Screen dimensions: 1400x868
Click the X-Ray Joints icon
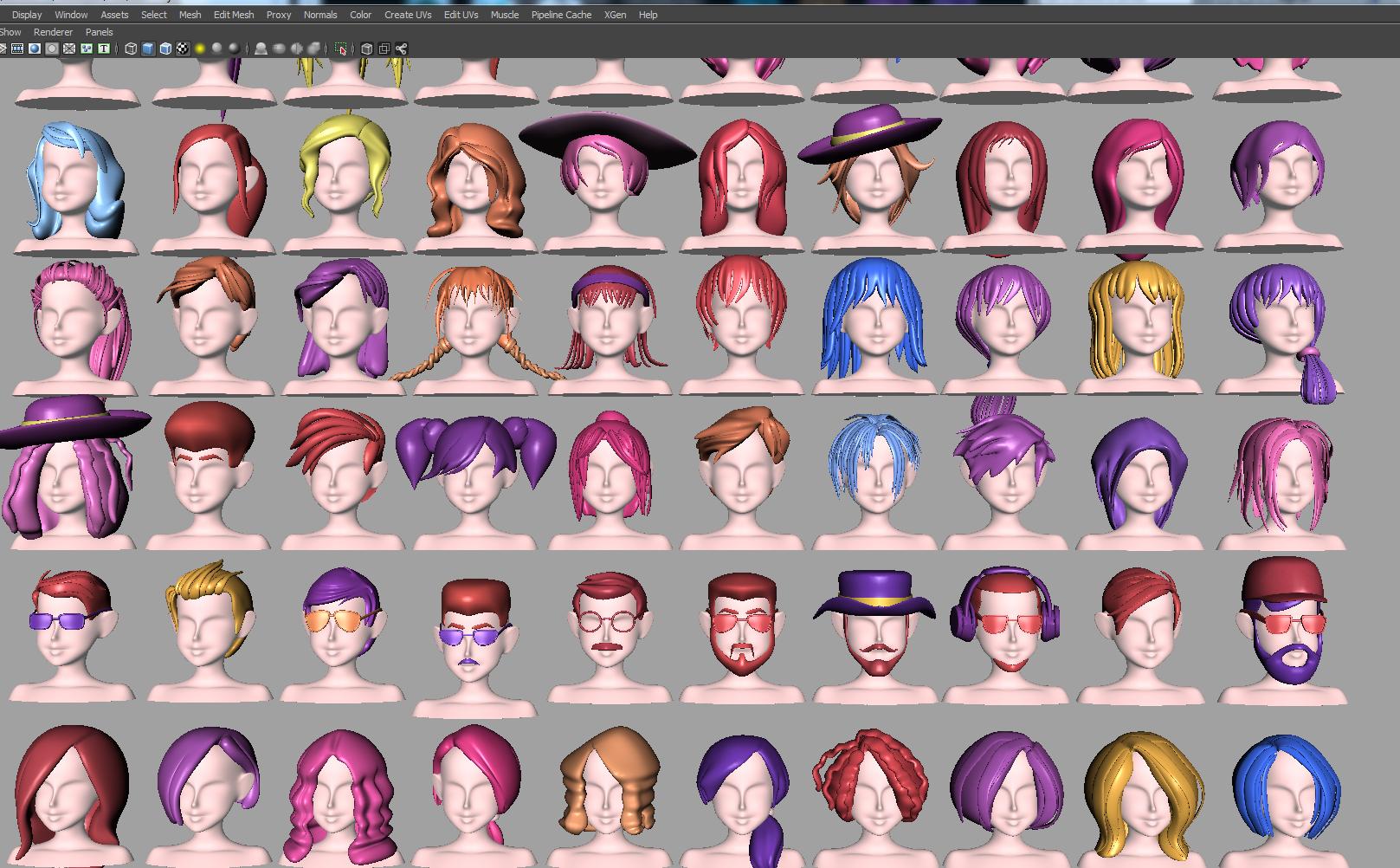click(402, 49)
